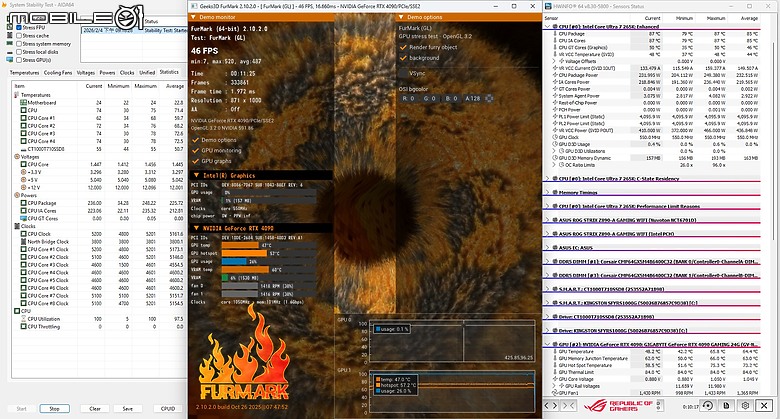Click the Stress system memory RAM icon
The image size is (780, 419).
(x=9, y=44)
